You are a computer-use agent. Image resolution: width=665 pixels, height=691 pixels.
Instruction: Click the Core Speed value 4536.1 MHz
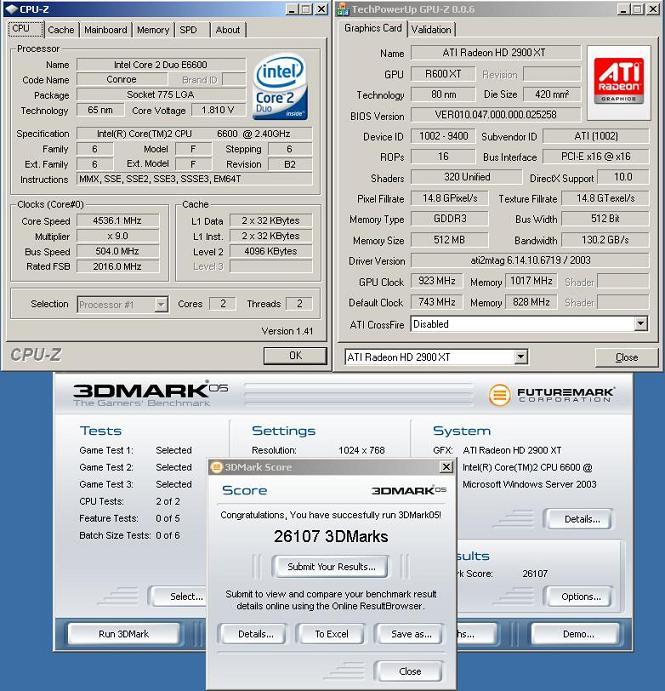point(117,220)
